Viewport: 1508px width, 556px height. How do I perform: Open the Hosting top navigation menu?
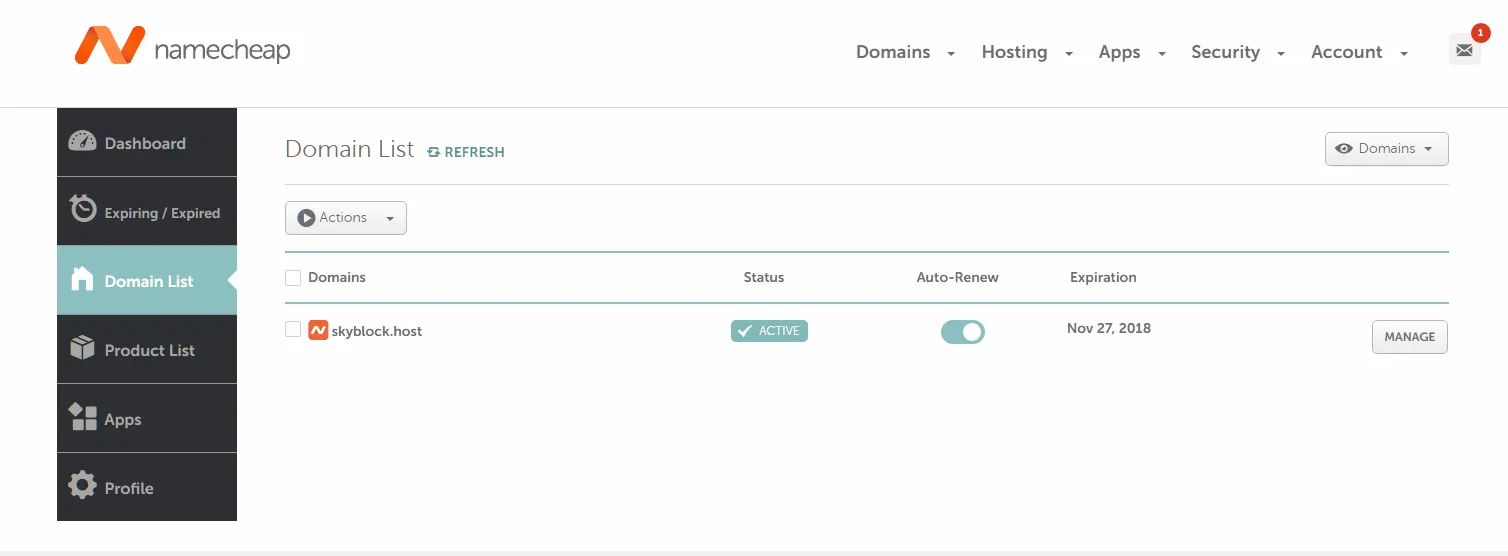click(x=1014, y=52)
